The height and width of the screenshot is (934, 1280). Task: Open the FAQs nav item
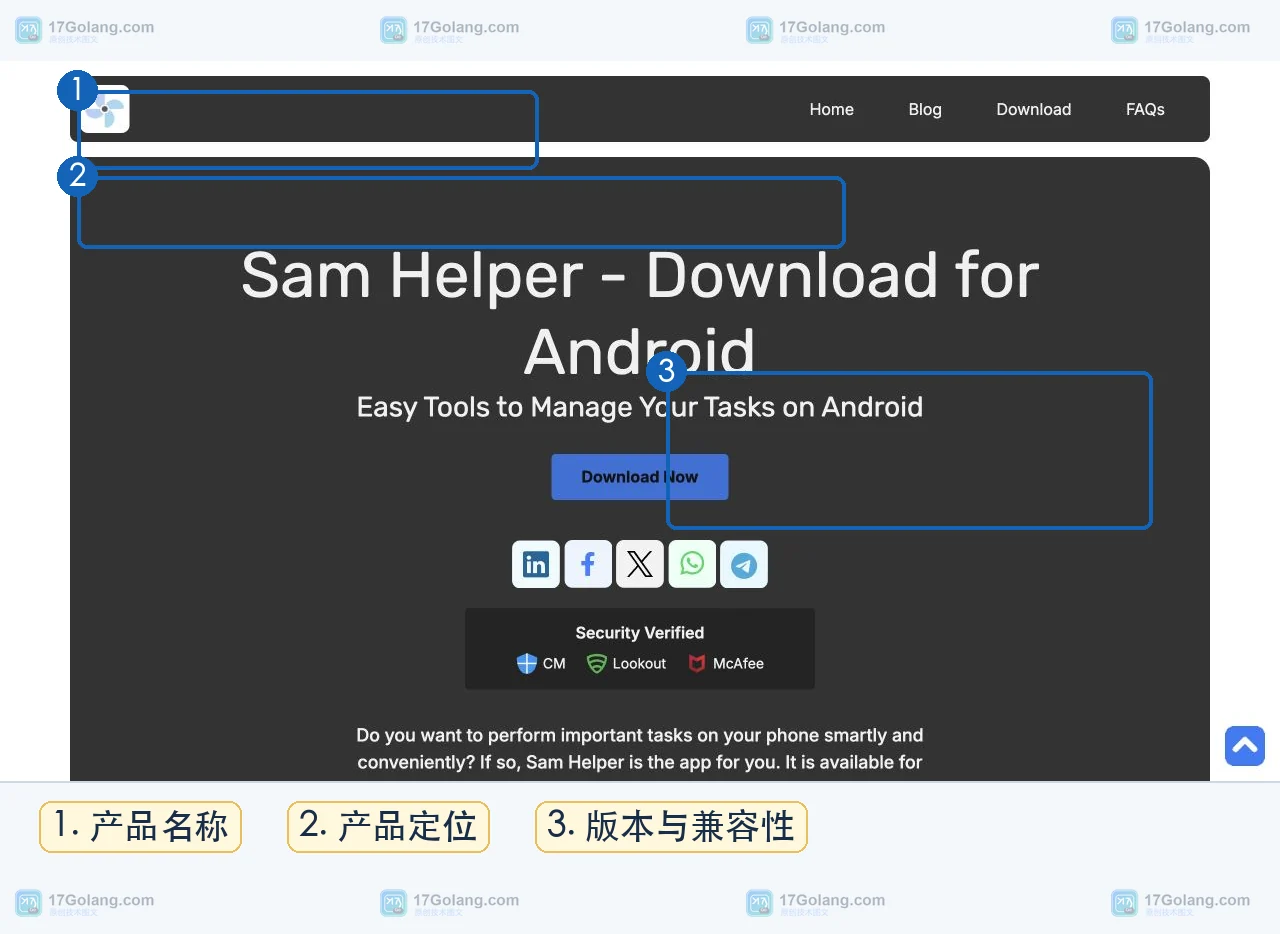pos(1145,109)
